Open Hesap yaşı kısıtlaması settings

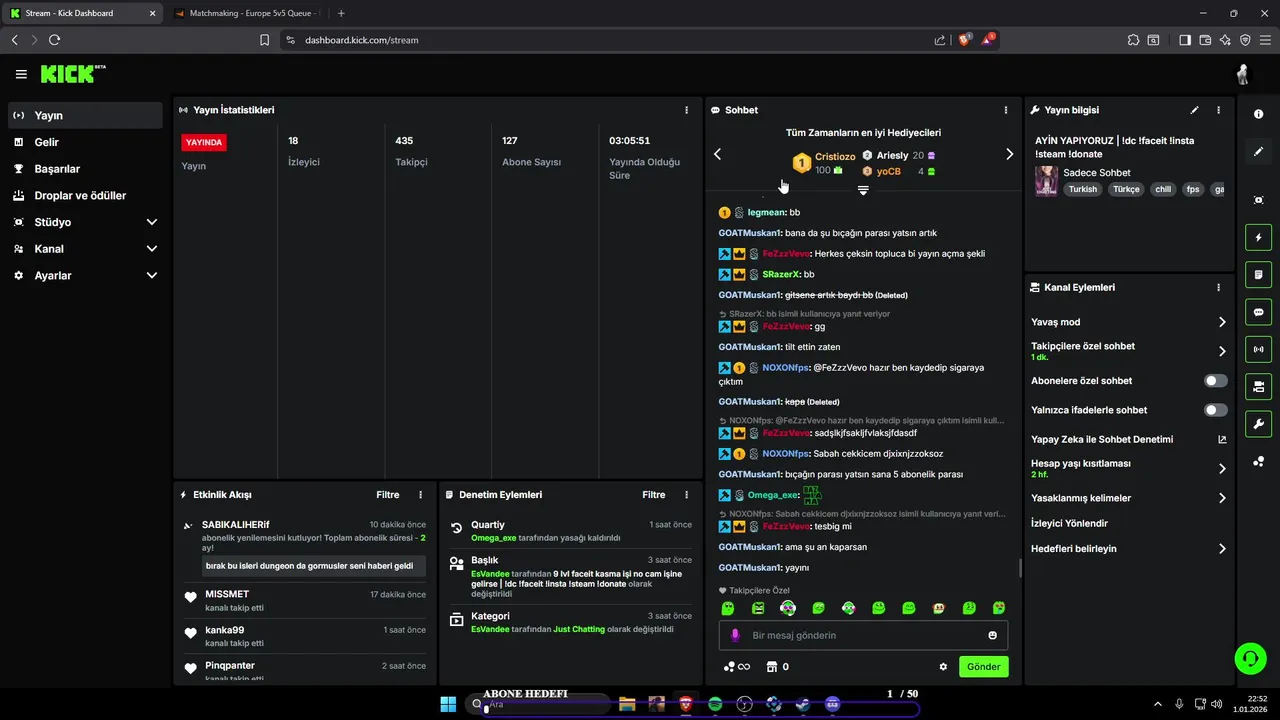pyautogui.click(x=1129, y=468)
